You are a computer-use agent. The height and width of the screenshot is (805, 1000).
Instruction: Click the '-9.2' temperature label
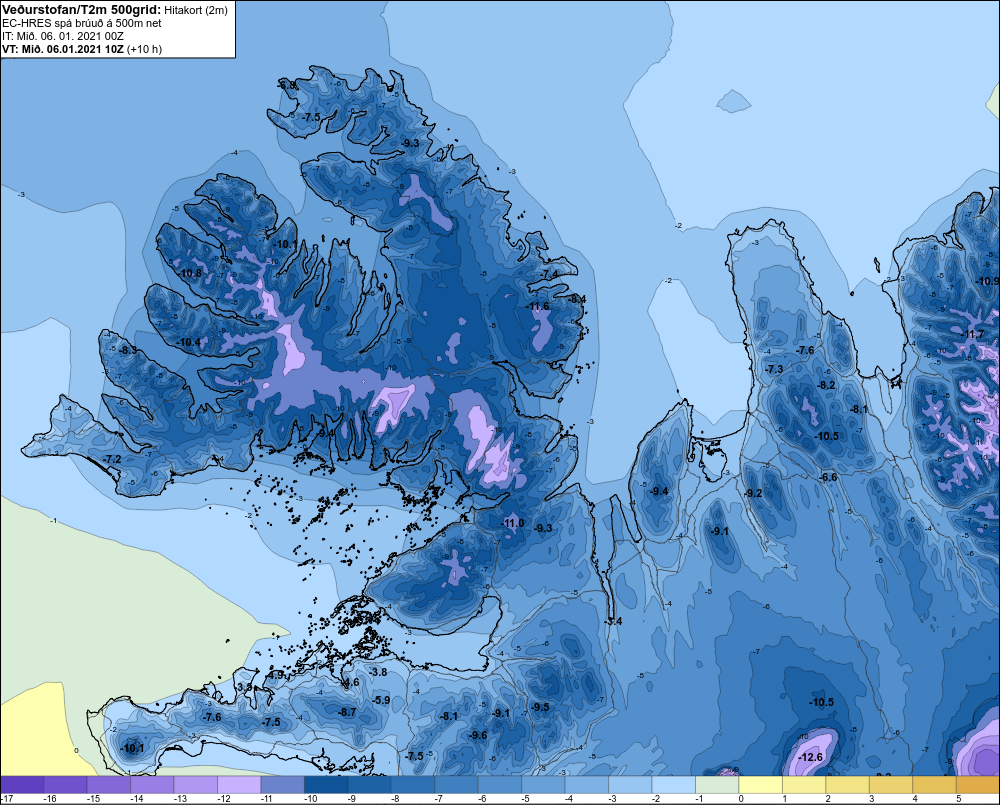(x=753, y=493)
